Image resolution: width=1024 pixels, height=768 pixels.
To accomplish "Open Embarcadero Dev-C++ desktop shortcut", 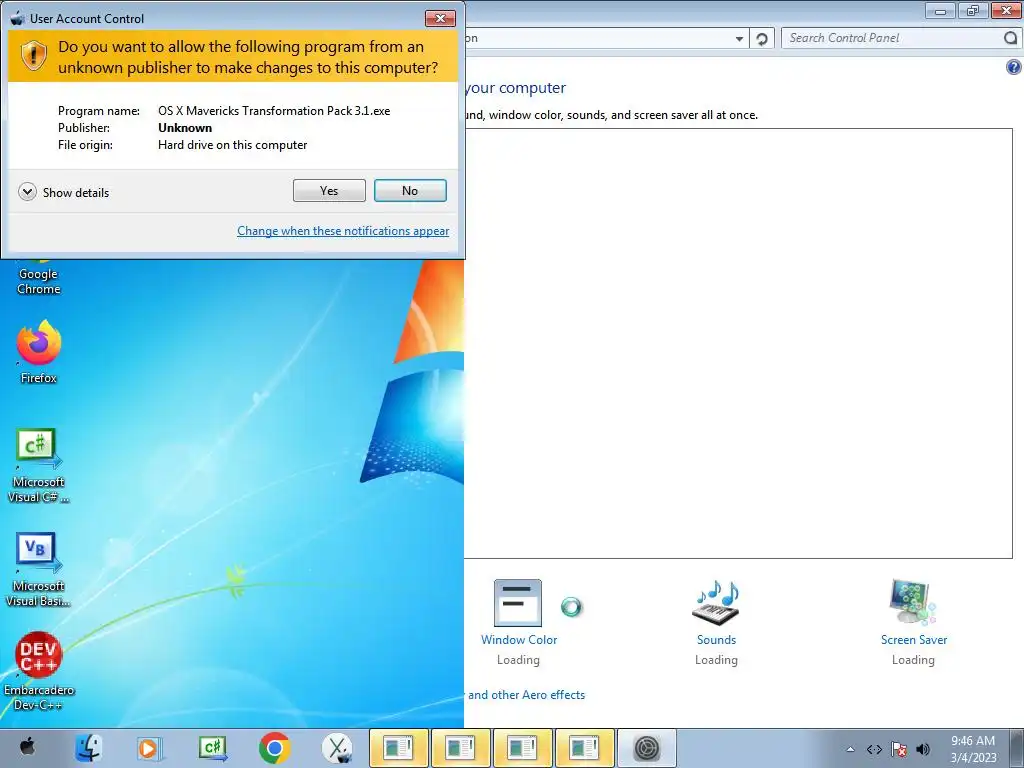I will tap(39, 671).
